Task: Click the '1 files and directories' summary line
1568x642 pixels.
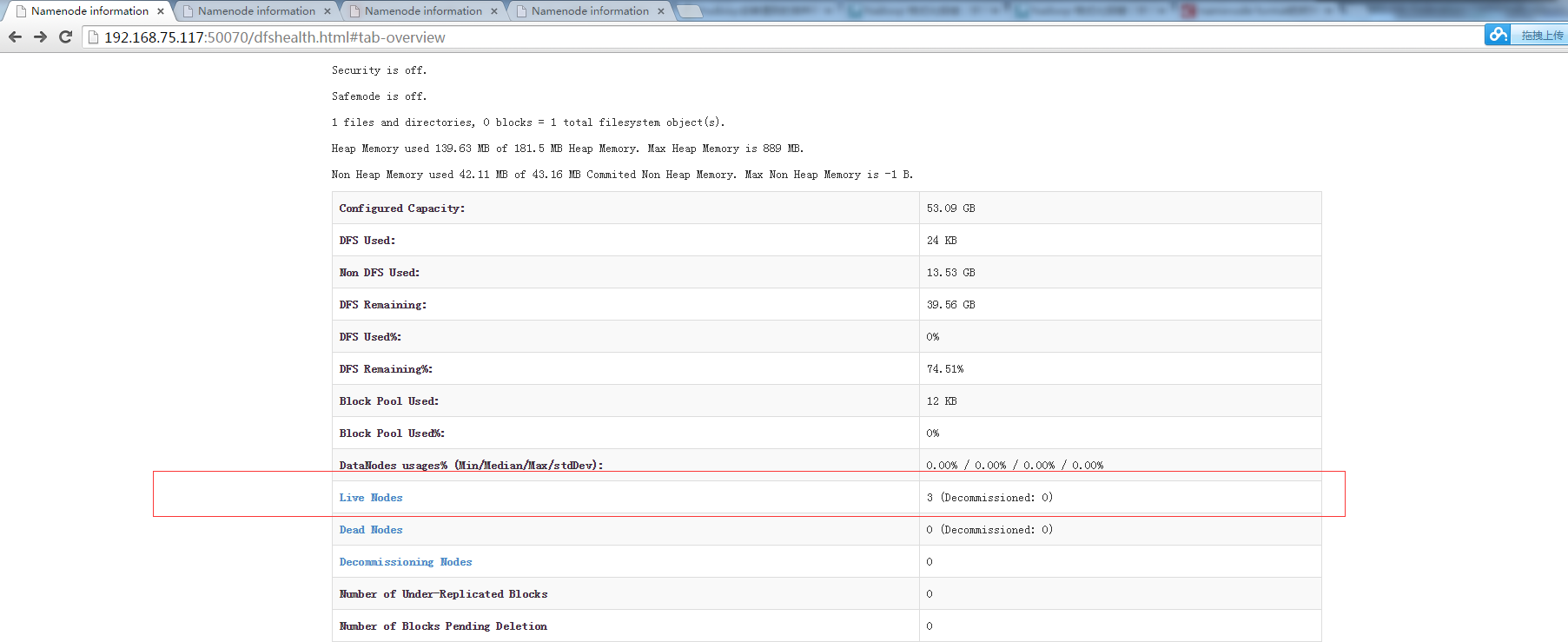Action: [527, 122]
